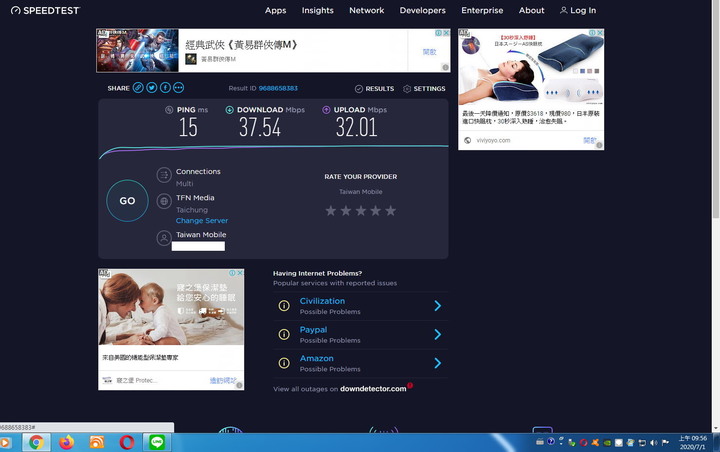Click the Speedtest logo

pos(45,10)
